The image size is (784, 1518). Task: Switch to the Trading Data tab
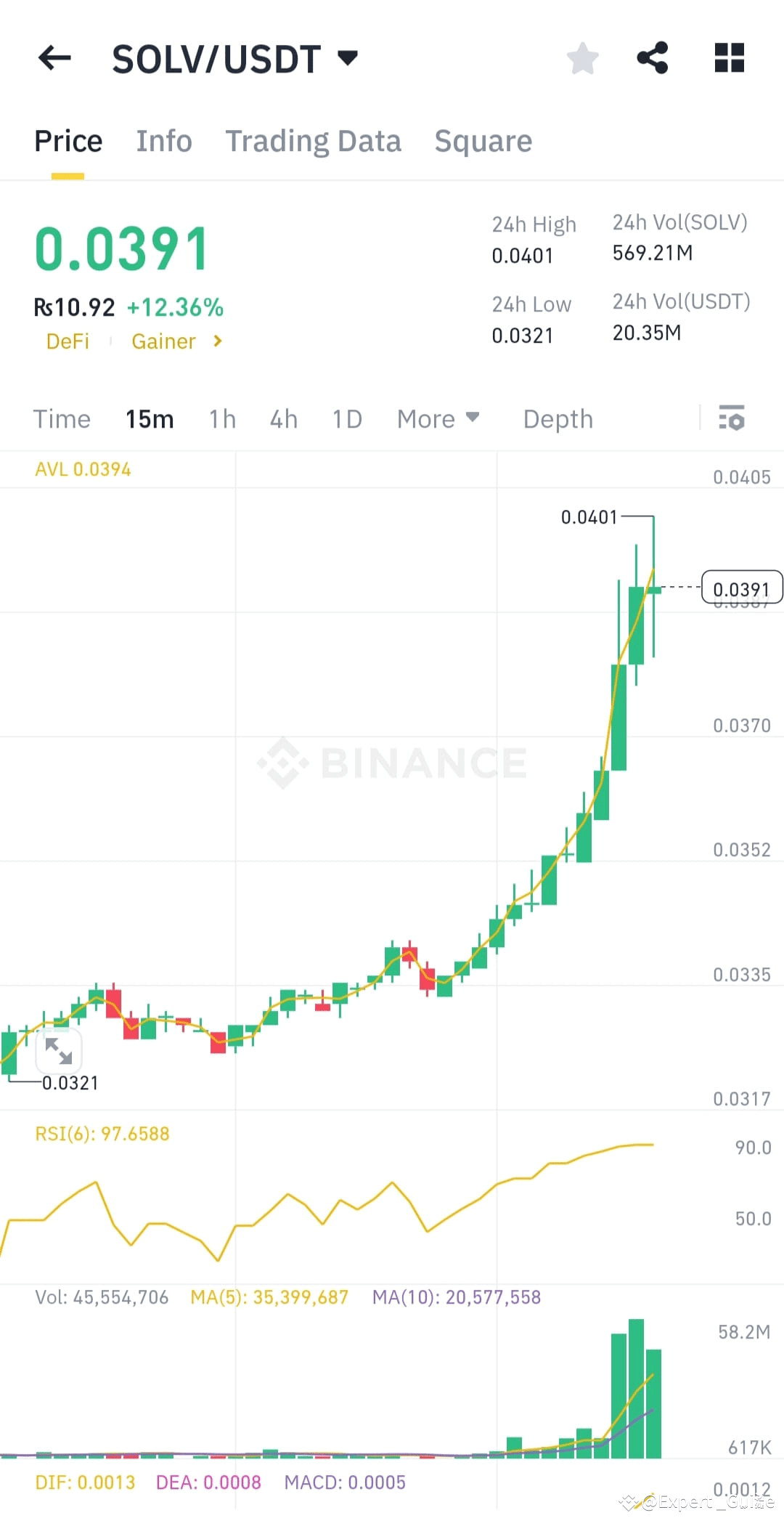point(314,141)
